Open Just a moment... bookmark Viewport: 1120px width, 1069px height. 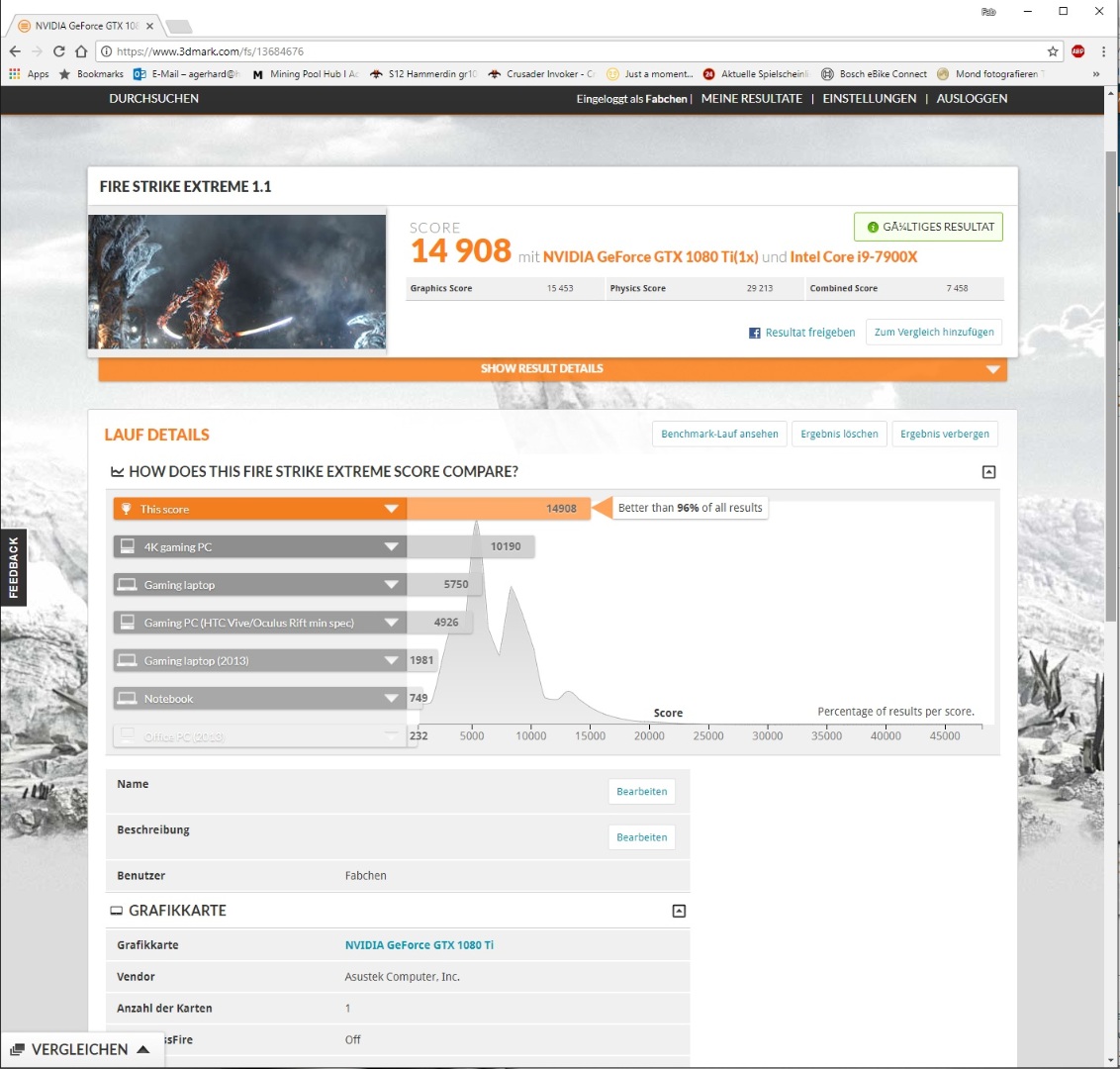tap(649, 74)
